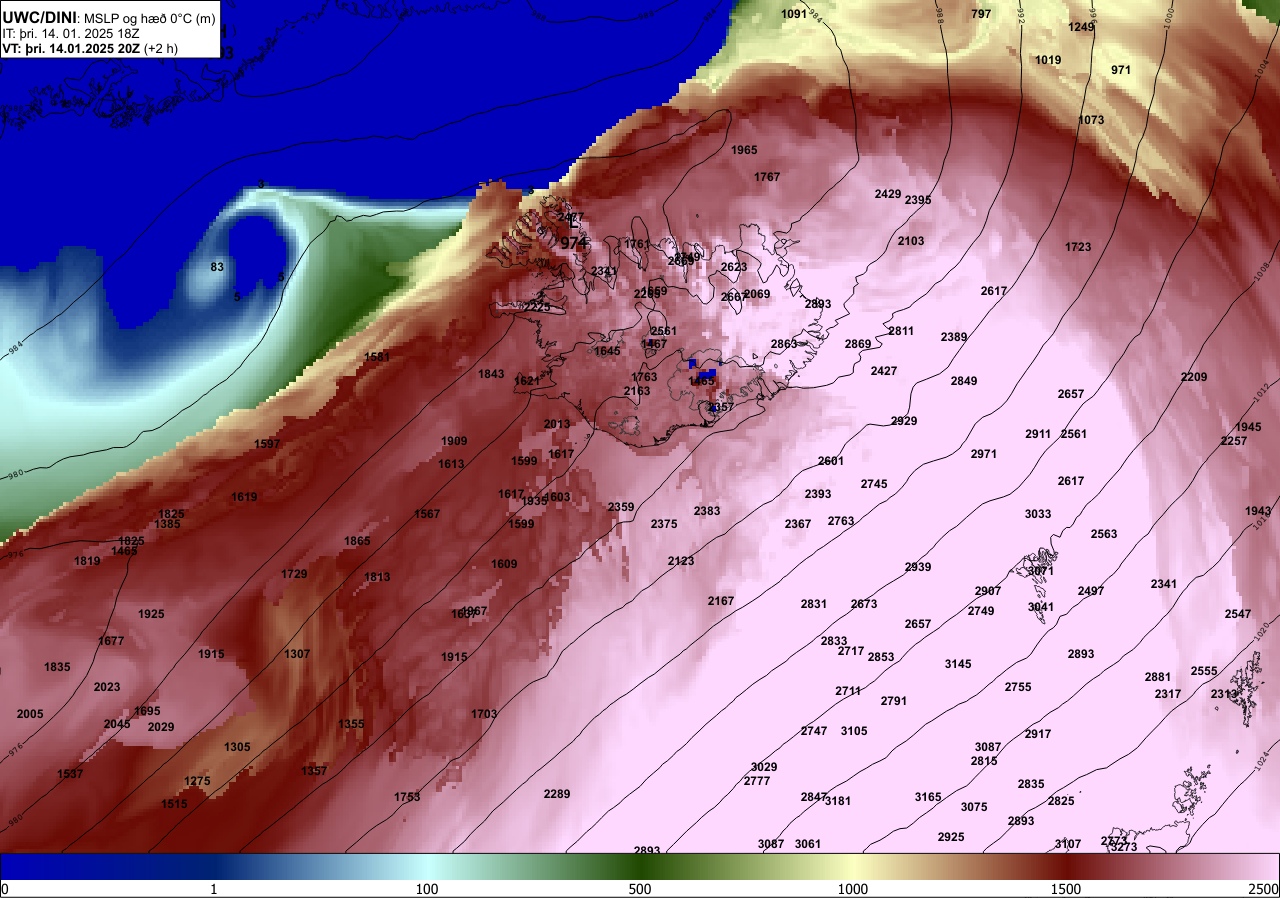1280x898 pixels.
Task: Click the value 1515
Action: [174, 804]
